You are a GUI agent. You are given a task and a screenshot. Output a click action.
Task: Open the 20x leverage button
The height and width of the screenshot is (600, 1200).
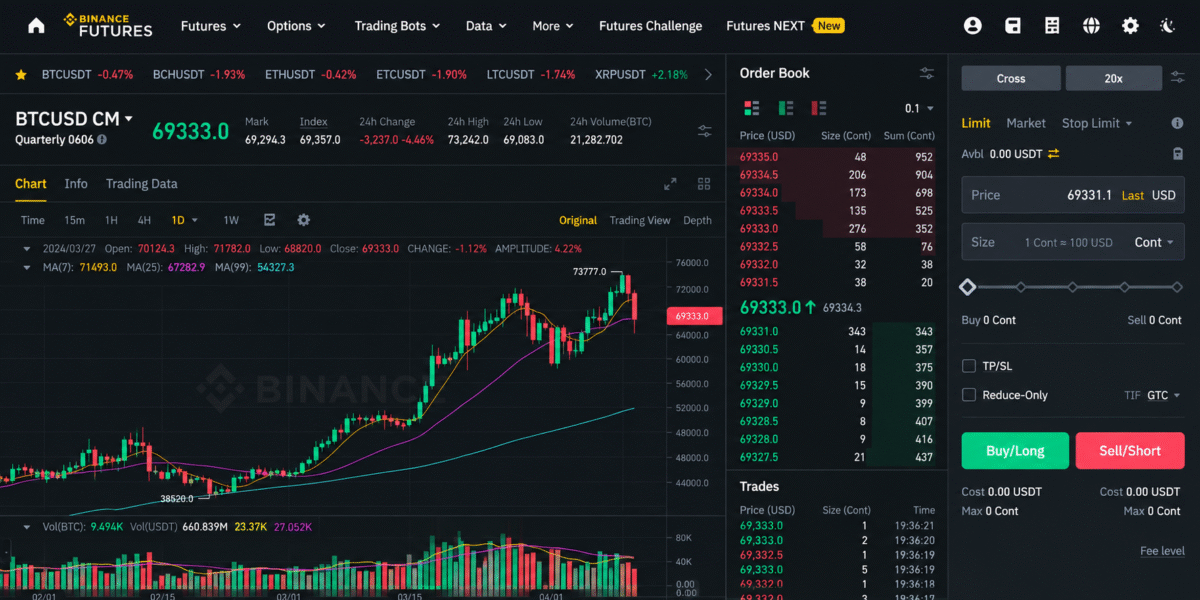tap(1113, 78)
